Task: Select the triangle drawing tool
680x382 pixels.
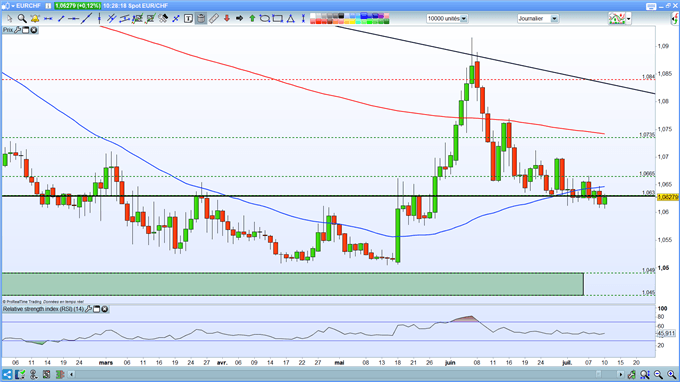Action: point(291,19)
